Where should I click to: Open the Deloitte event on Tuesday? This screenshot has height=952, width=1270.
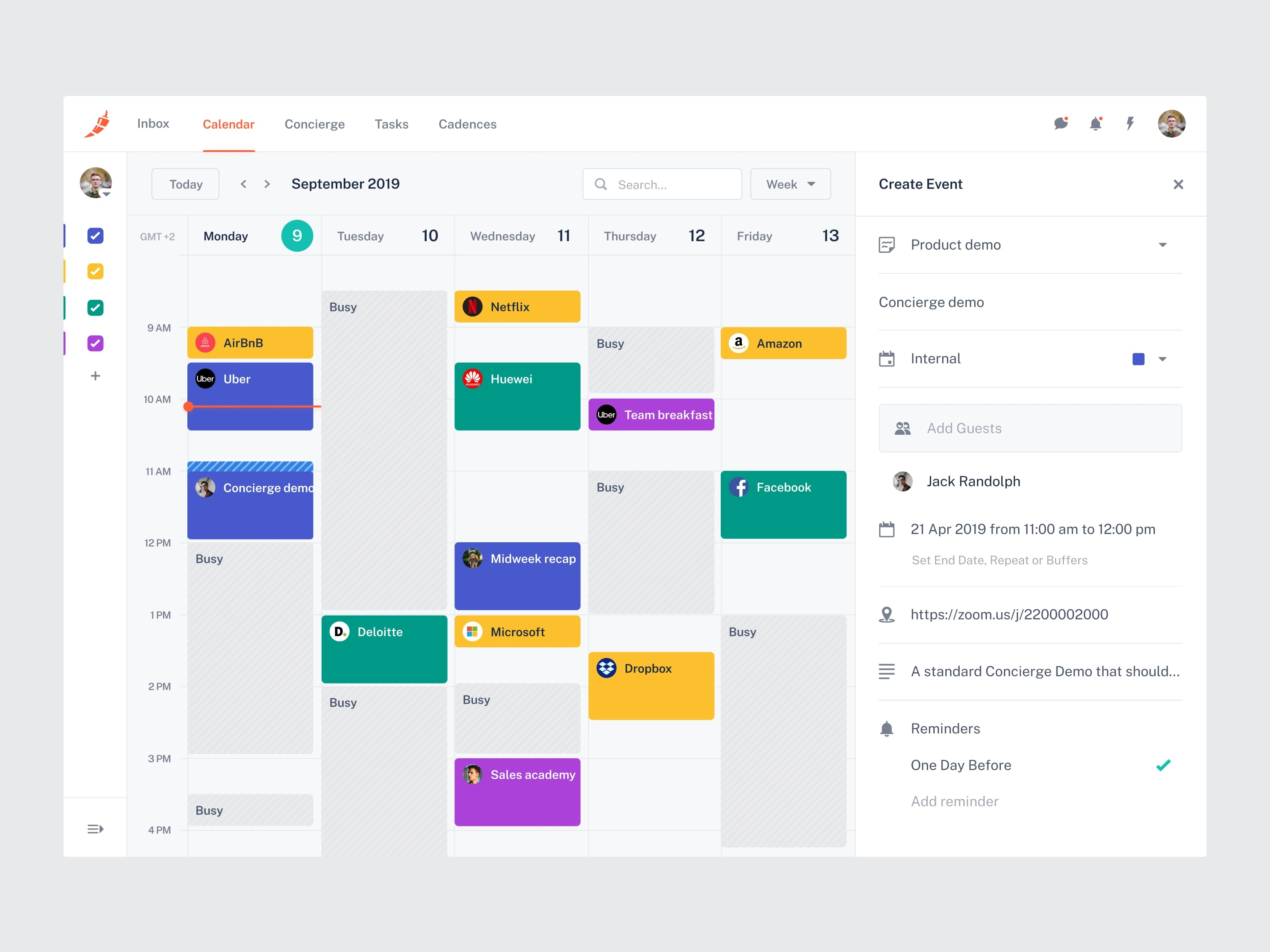[384, 650]
